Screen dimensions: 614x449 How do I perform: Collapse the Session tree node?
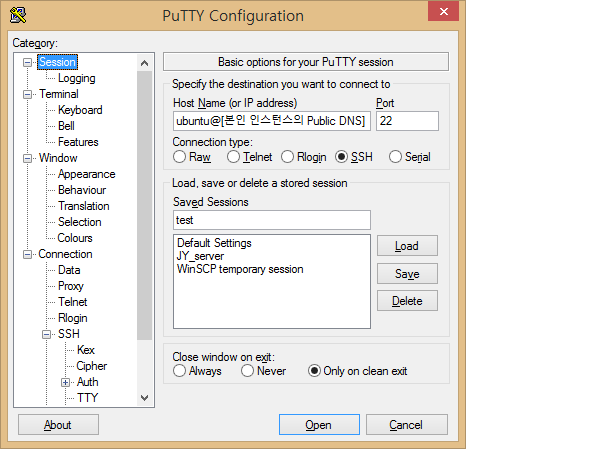pos(27,62)
